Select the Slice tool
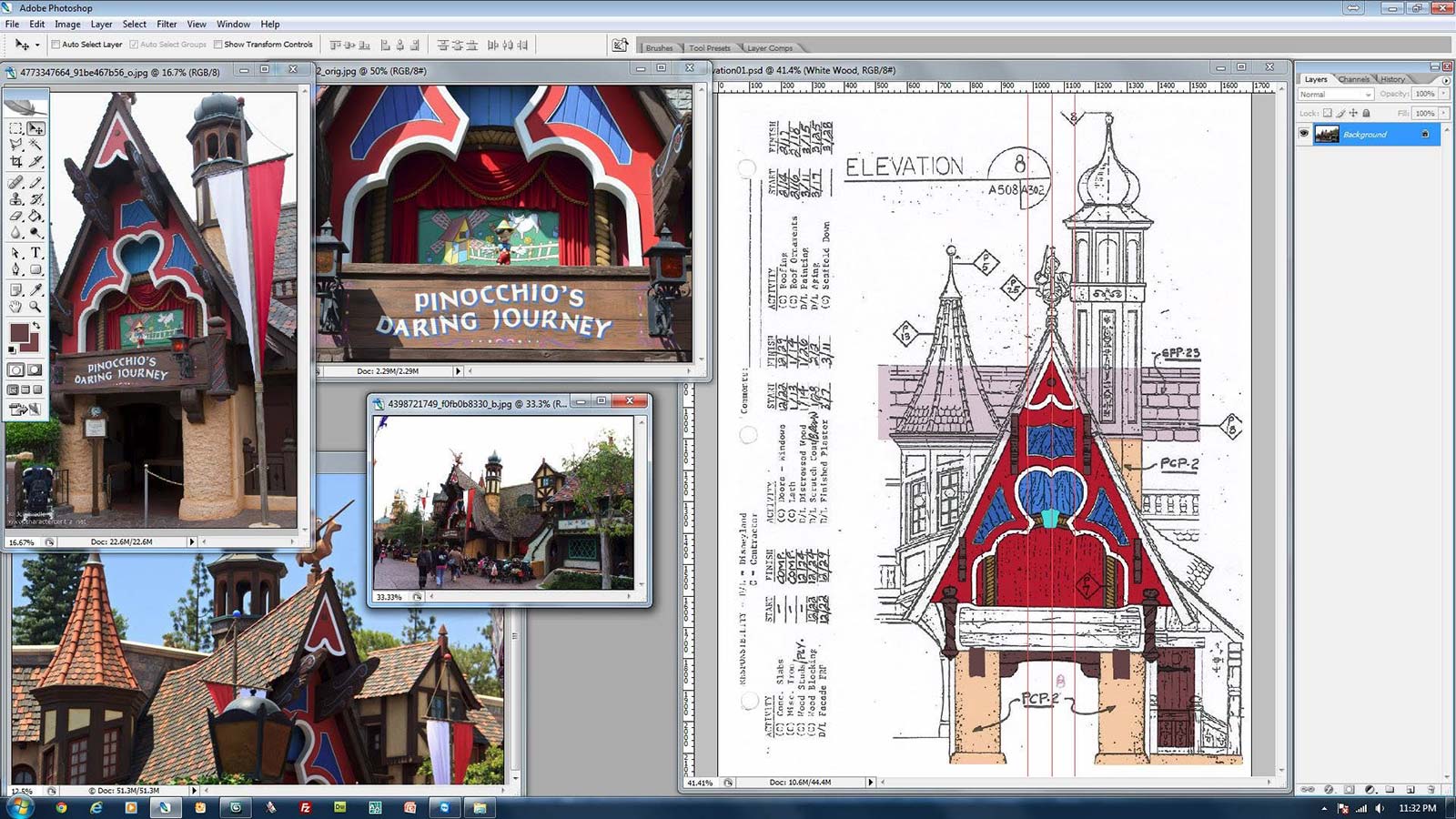Screen dimensions: 1456x819 tap(35, 162)
